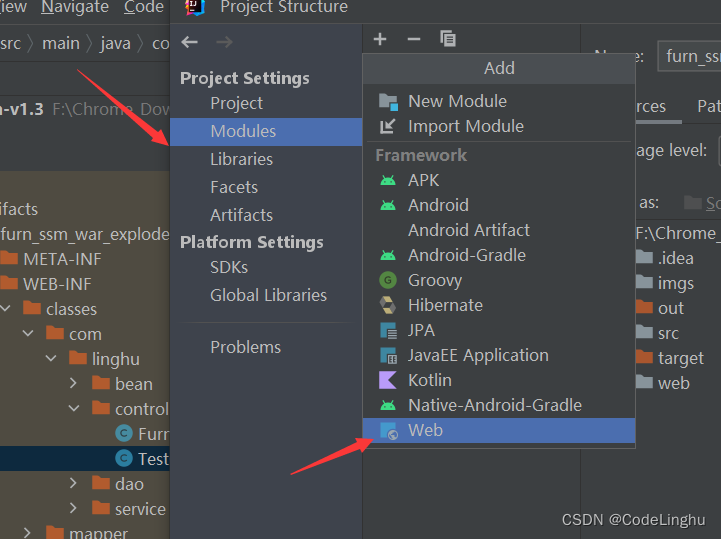
Task: Click the copy module icon
Action: point(448,39)
